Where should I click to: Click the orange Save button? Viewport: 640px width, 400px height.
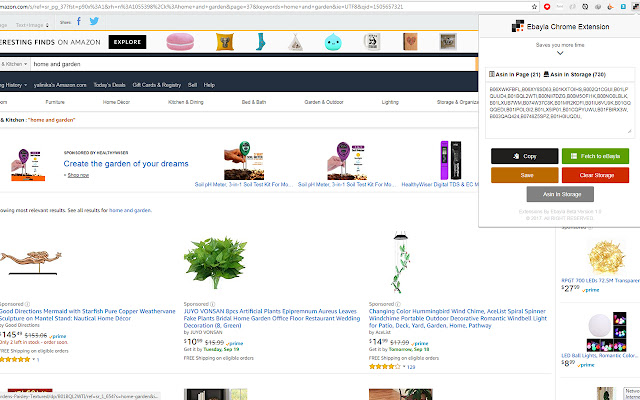click(524, 175)
